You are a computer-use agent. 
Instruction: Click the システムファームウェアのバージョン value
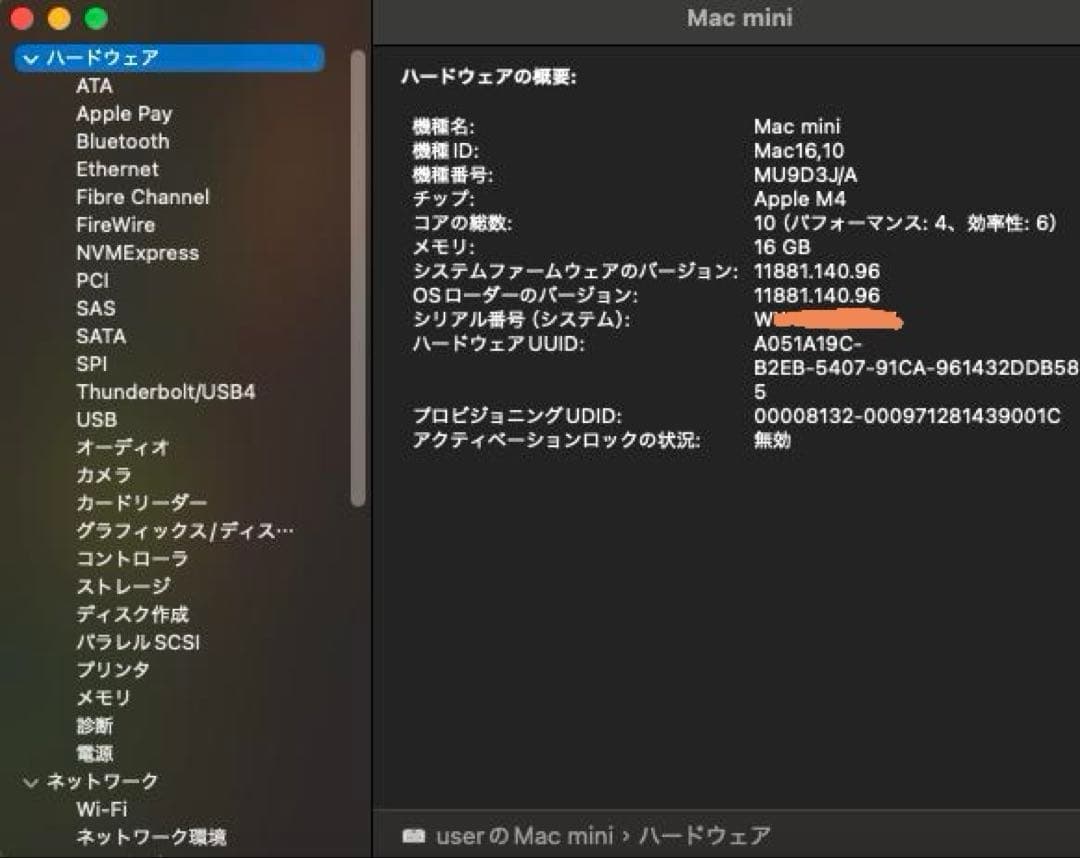pyautogui.click(x=817, y=271)
